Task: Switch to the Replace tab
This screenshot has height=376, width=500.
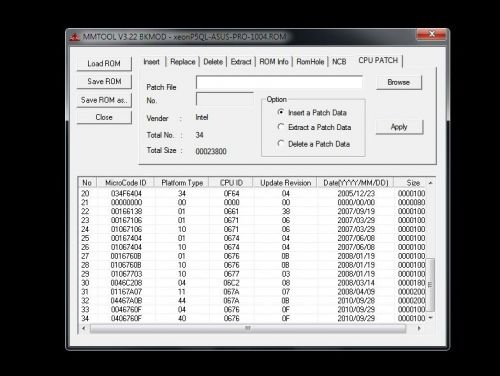Action: coord(183,62)
